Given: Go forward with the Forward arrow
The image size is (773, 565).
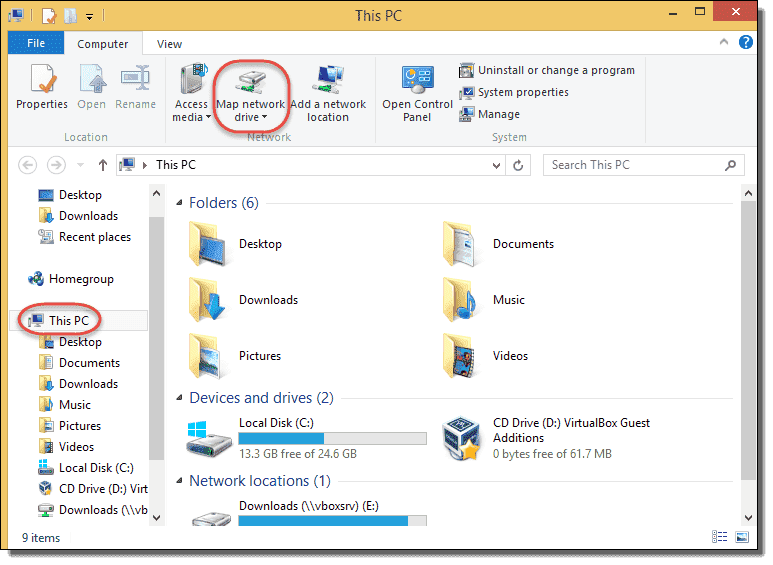Looking at the screenshot, I should point(56,165).
